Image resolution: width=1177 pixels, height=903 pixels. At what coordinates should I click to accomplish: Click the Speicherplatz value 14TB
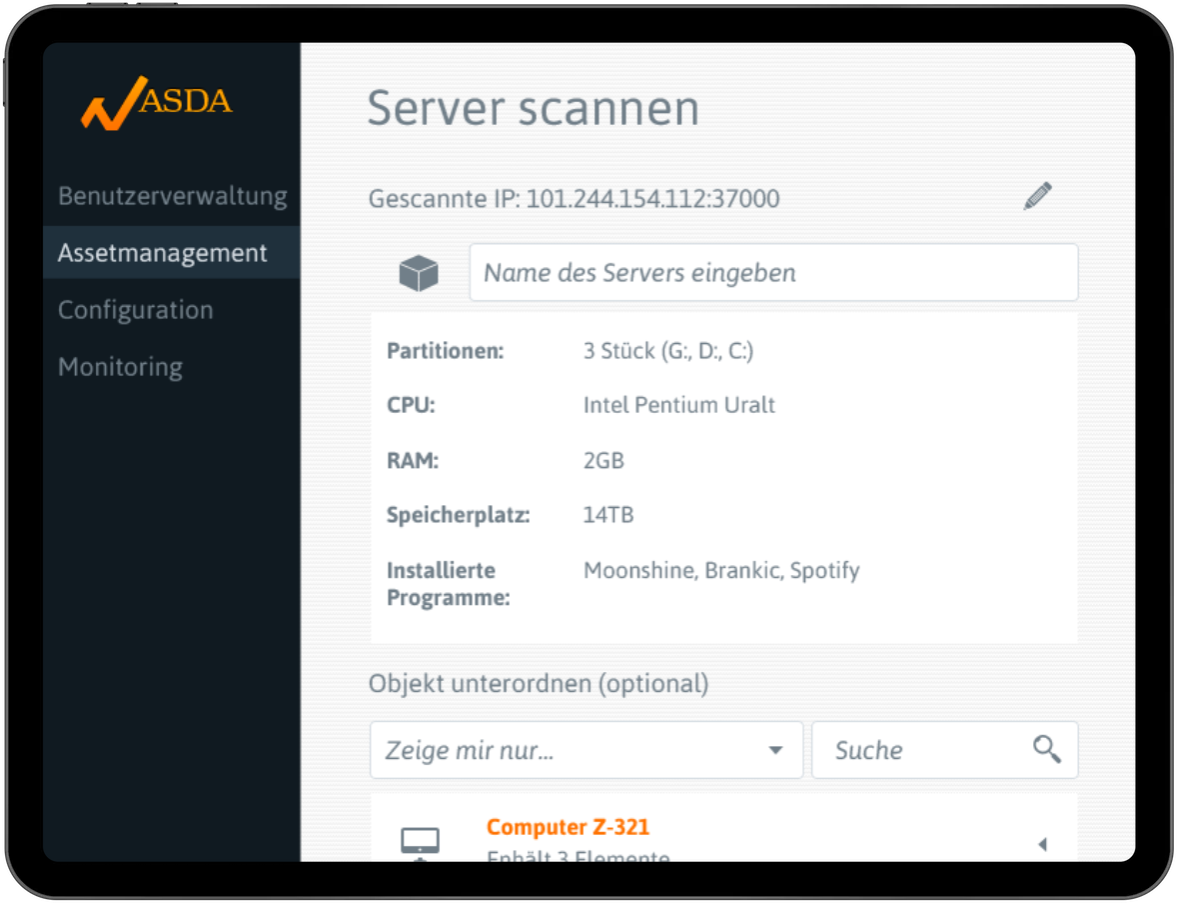pyautogui.click(x=608, y=515)
